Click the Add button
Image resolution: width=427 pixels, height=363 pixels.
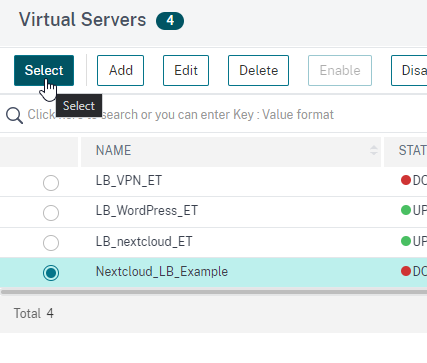pyautogui.click(x=120, y=70)
